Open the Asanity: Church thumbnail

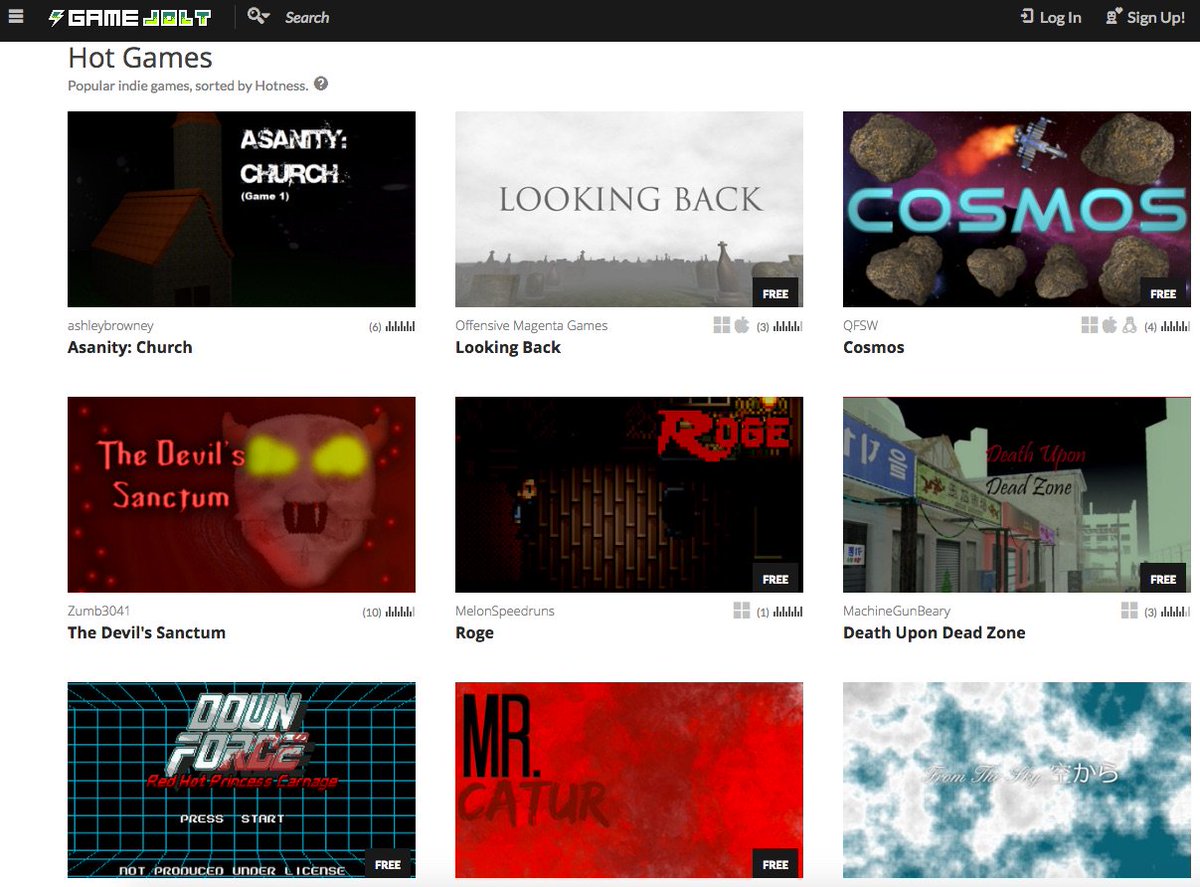[x=241, y=209]
